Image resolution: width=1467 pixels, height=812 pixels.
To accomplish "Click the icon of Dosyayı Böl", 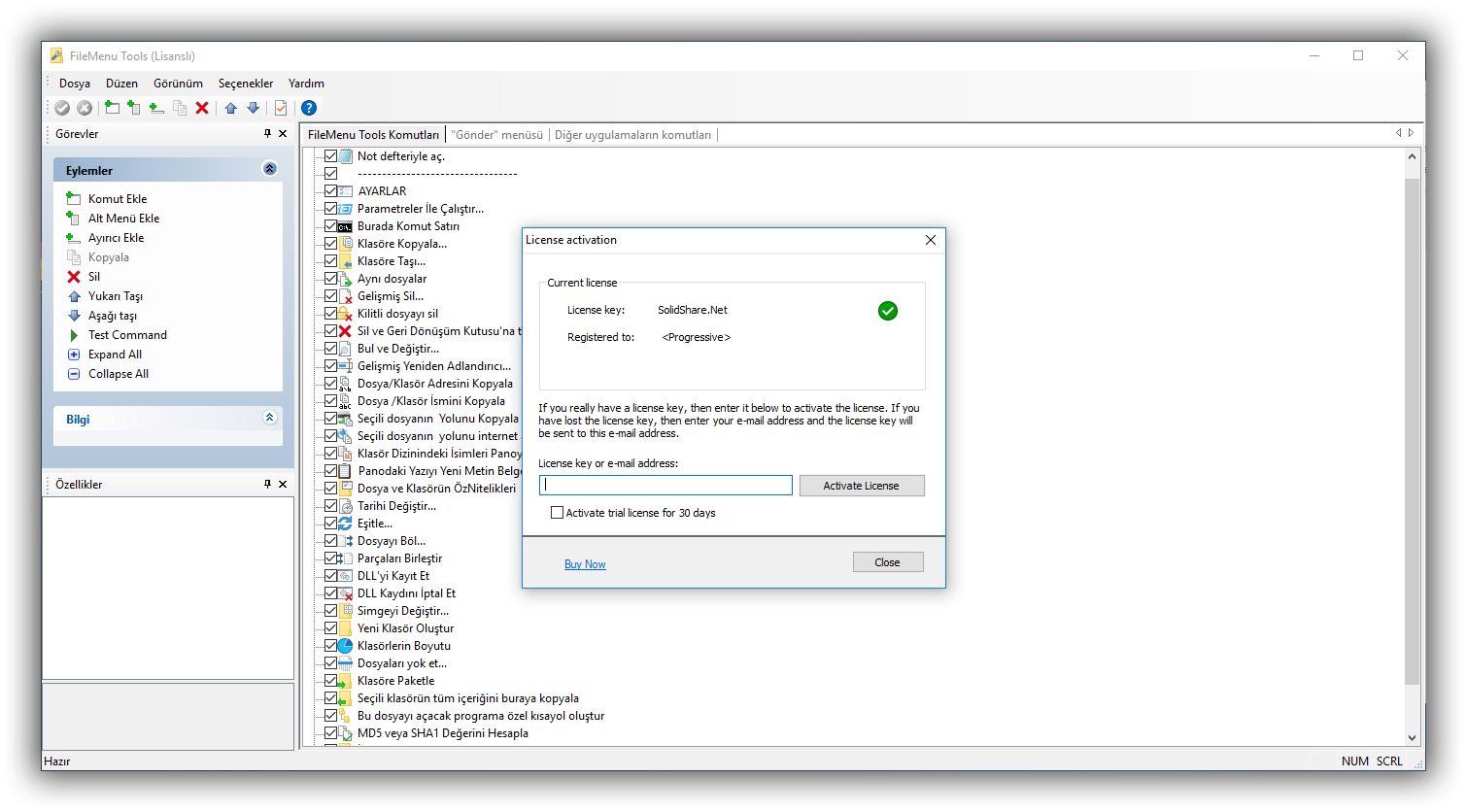I will pyautogui.click(x=346, y=541).
